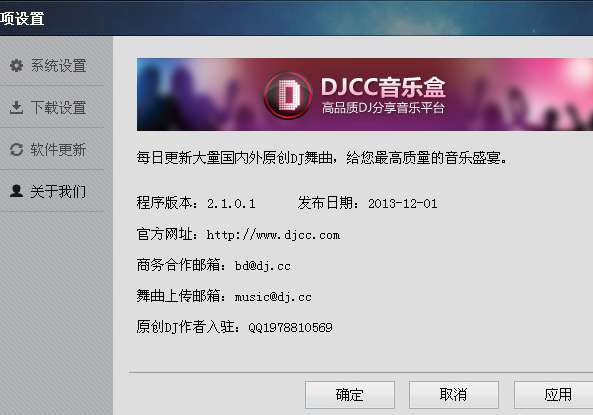Select the 关于我们 tab

(x=52, y=191)
